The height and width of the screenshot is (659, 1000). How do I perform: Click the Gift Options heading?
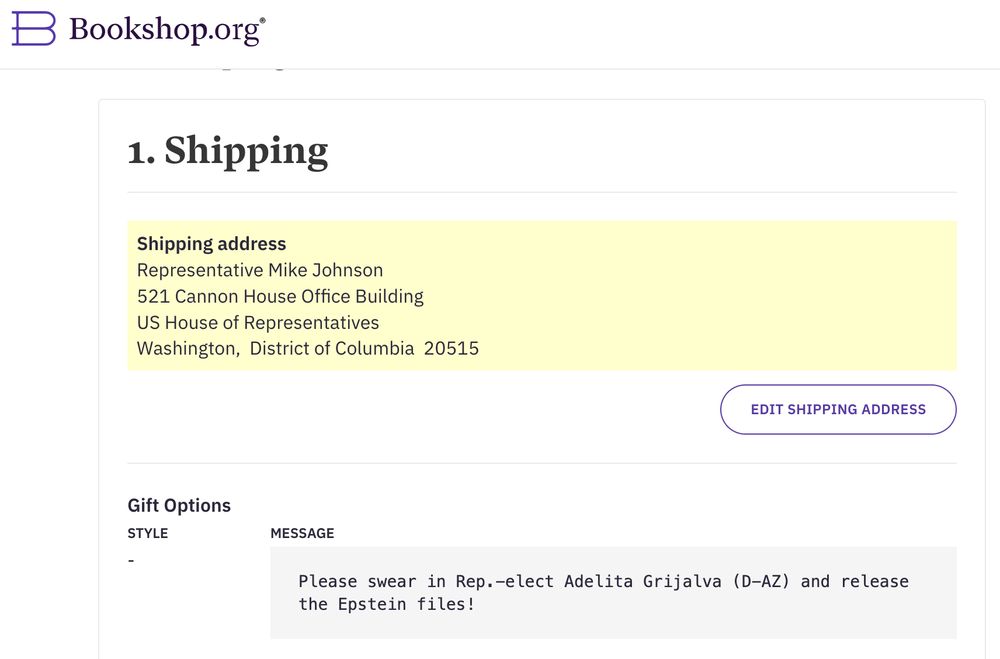click(x=179, y=505)
